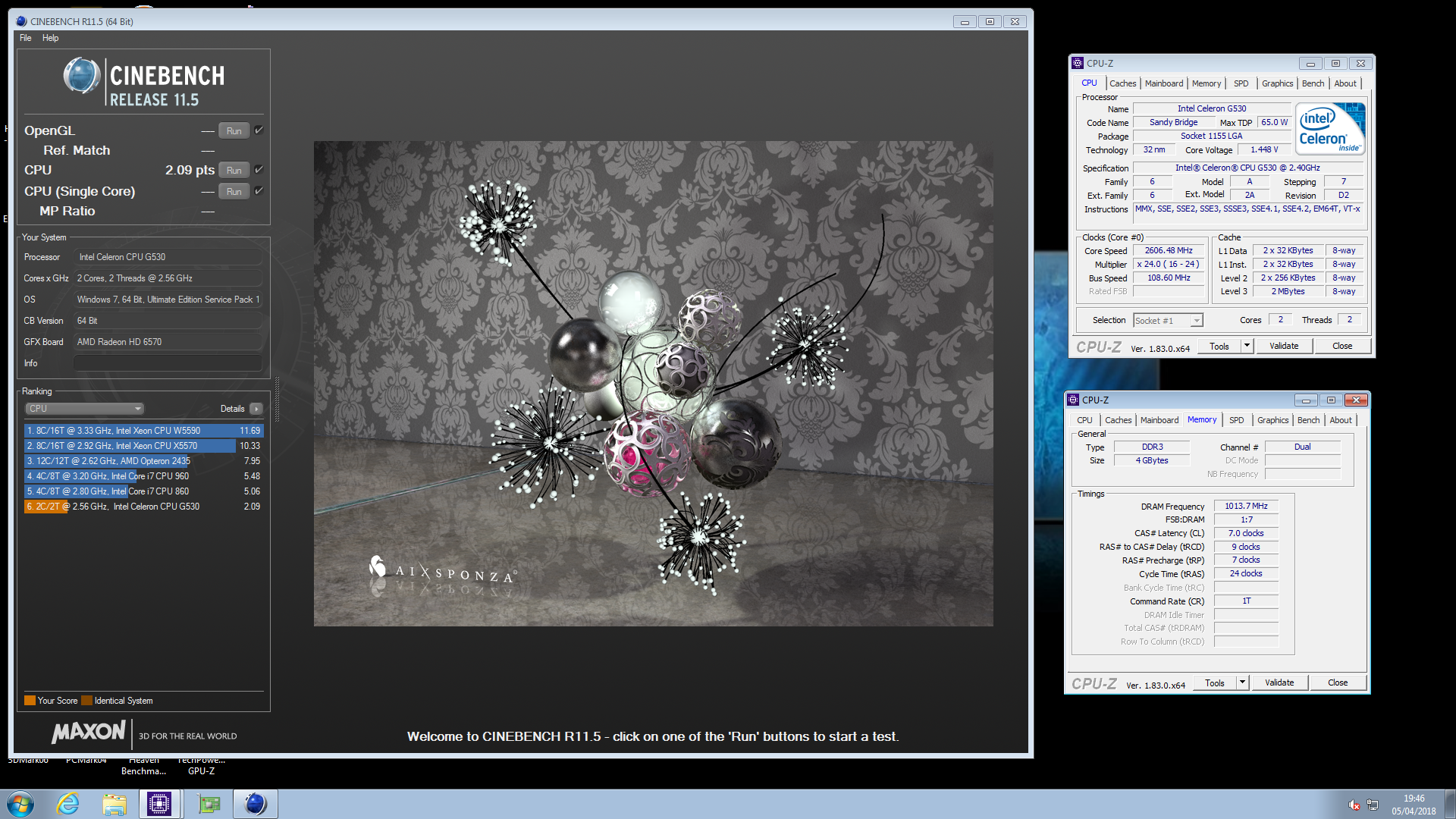Open Graphics tab in upper CPU-Z
1456x819 pixels.
(1277, 83)
